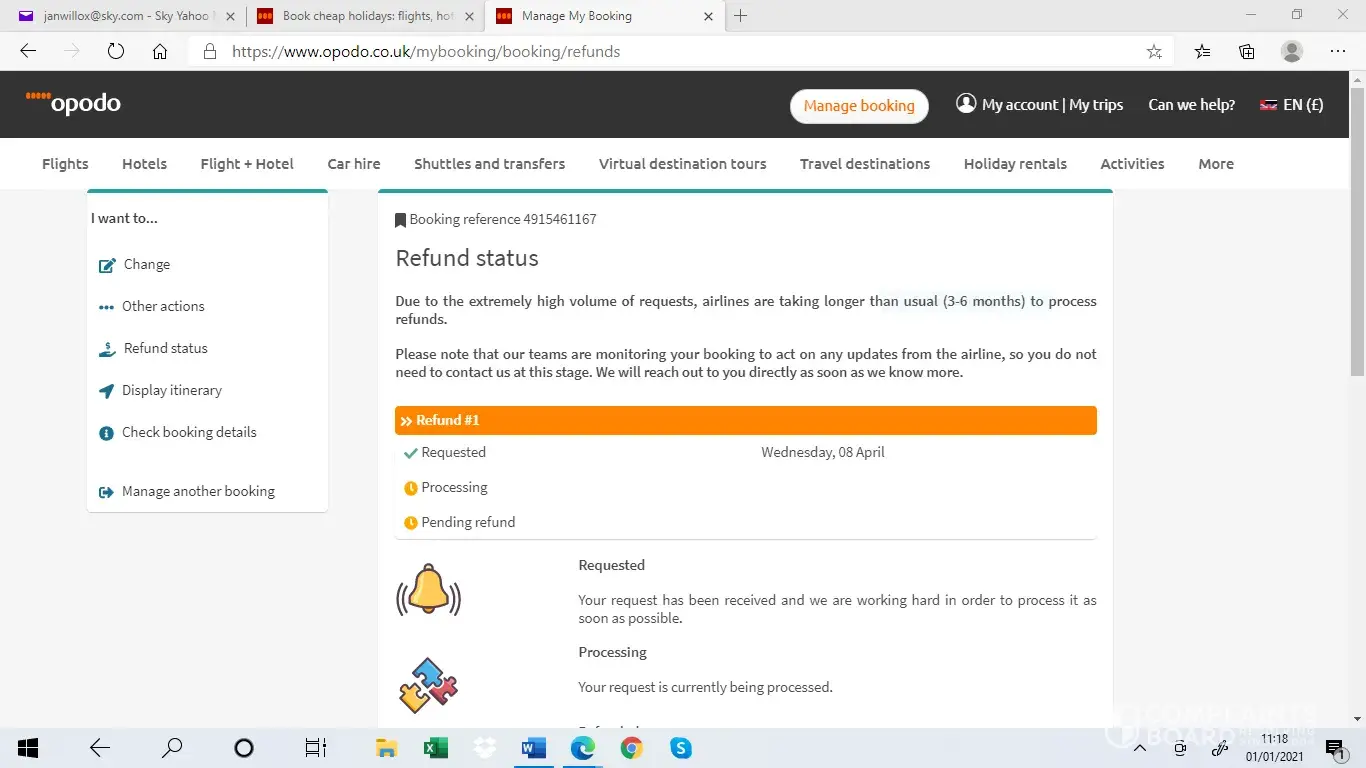Open Dropbox from the taskbar
The width and height of the screenshot is (1366, 768).
pos(485,748)
